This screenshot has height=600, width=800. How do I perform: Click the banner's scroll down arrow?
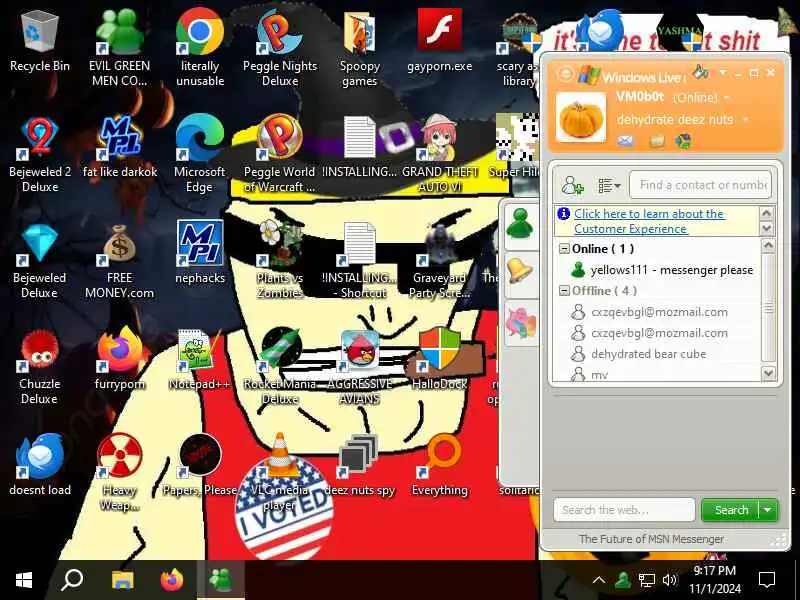point(766,229)
